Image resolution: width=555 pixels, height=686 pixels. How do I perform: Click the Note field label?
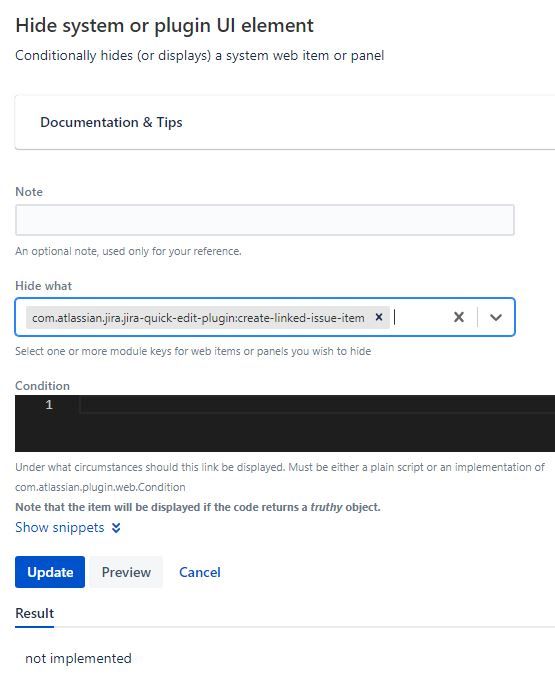click(x=29, y=192)
